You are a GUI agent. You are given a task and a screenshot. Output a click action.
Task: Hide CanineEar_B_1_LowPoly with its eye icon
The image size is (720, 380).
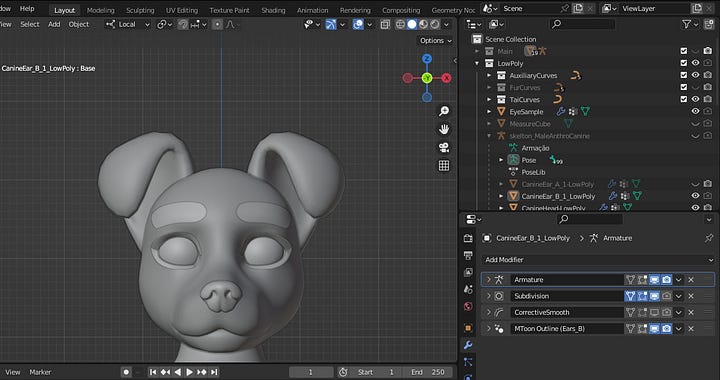(x=696, y=196)
